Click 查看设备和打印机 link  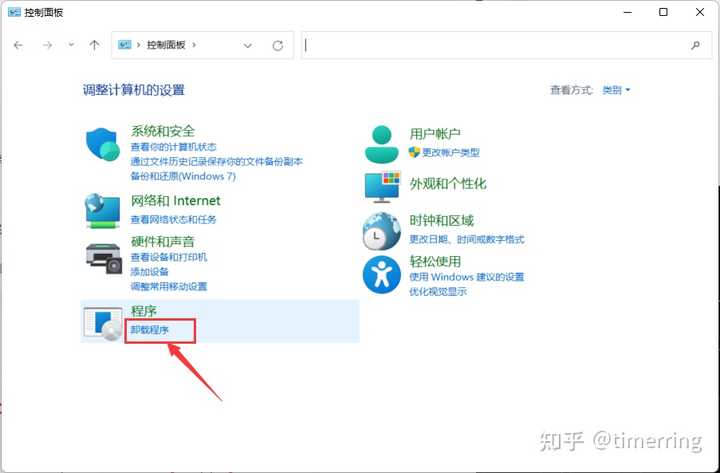coord(169,257)
